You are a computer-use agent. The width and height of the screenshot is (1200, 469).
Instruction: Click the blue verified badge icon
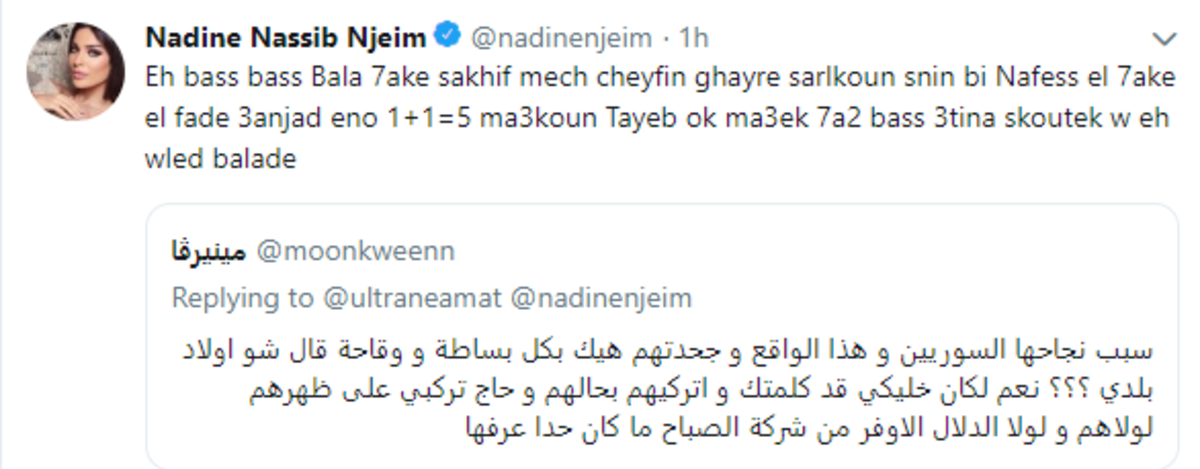point(446,38)
